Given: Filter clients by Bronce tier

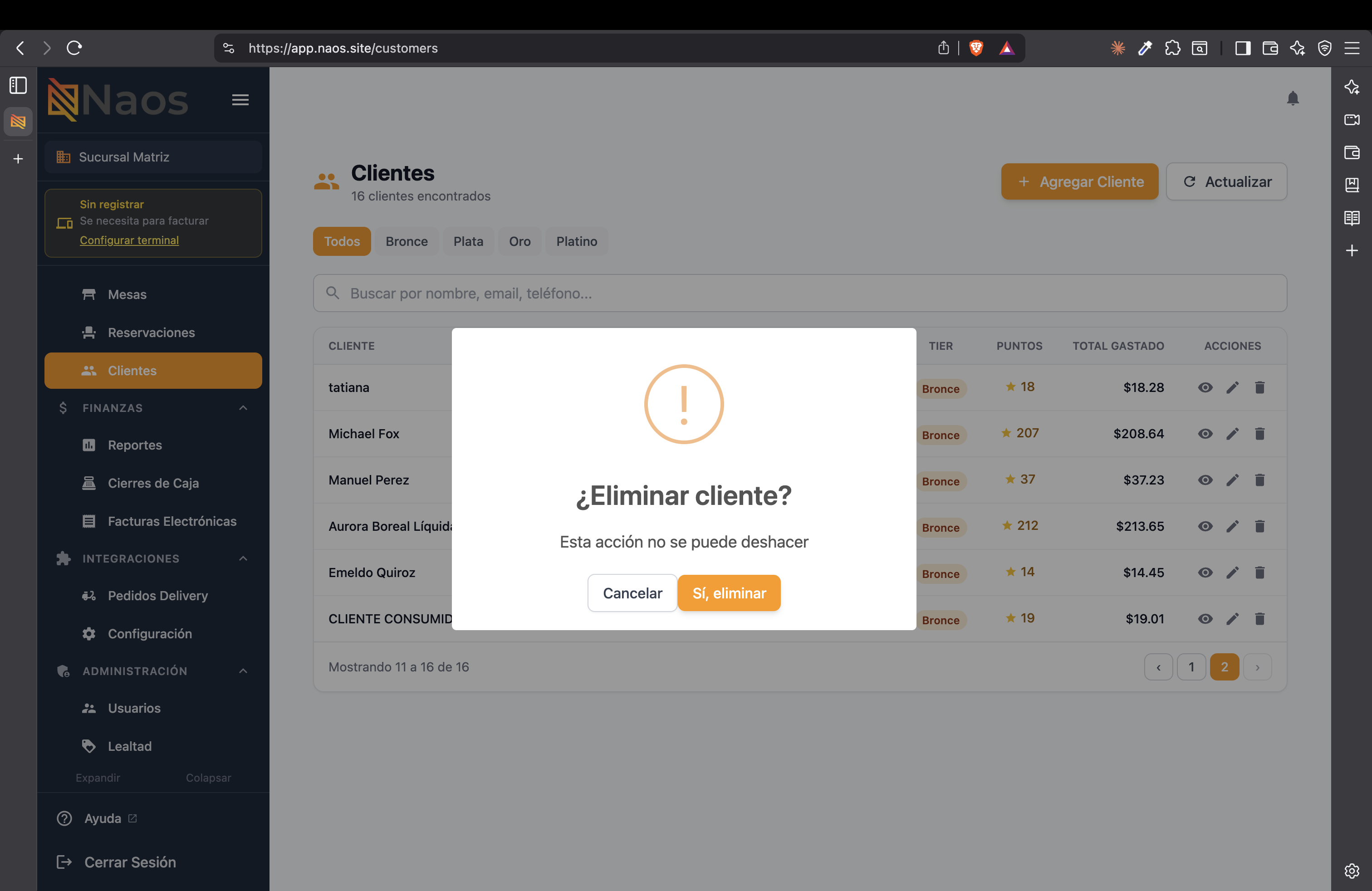Looking at the screenshot, I should click(x=407, y=241).
